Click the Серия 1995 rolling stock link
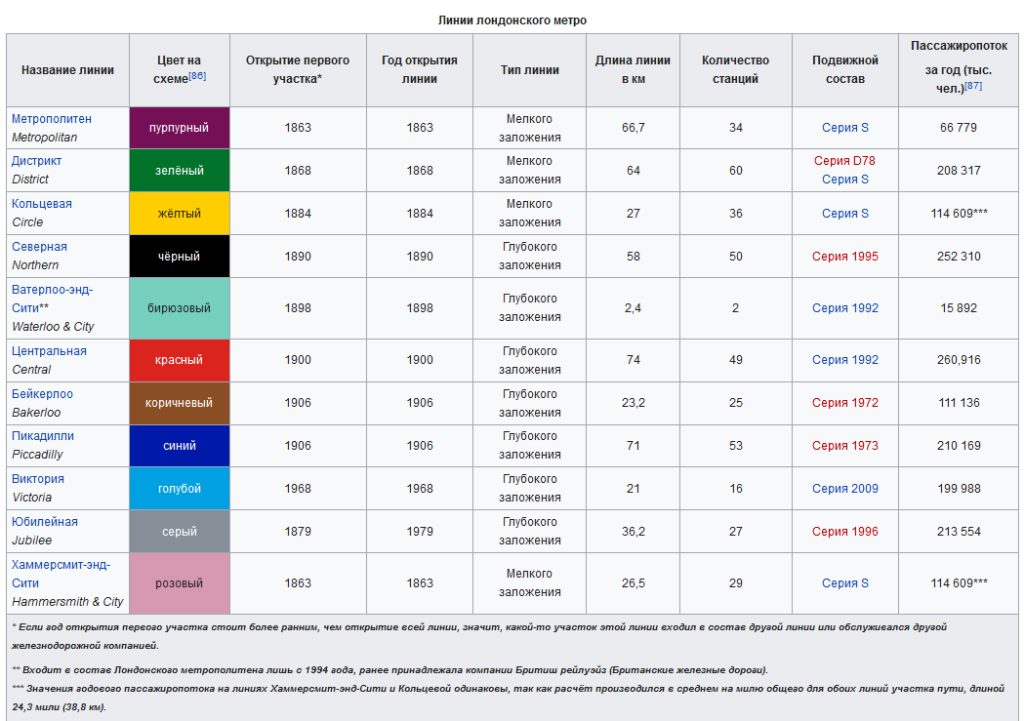Image resolution: width=1024 pixels, height=721 pixels. [845, 257]
